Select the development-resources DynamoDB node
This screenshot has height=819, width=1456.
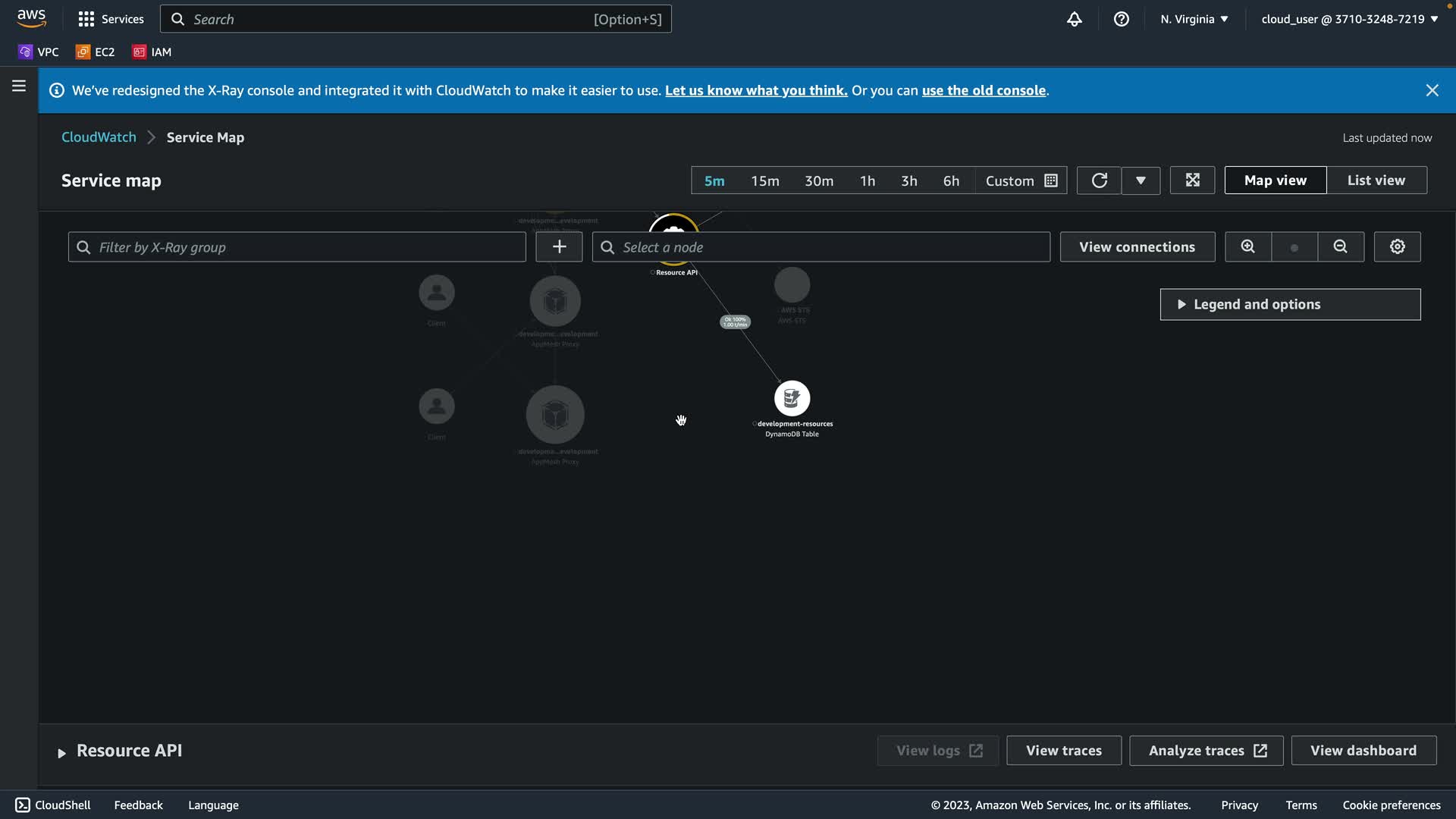tap(792, 399)
